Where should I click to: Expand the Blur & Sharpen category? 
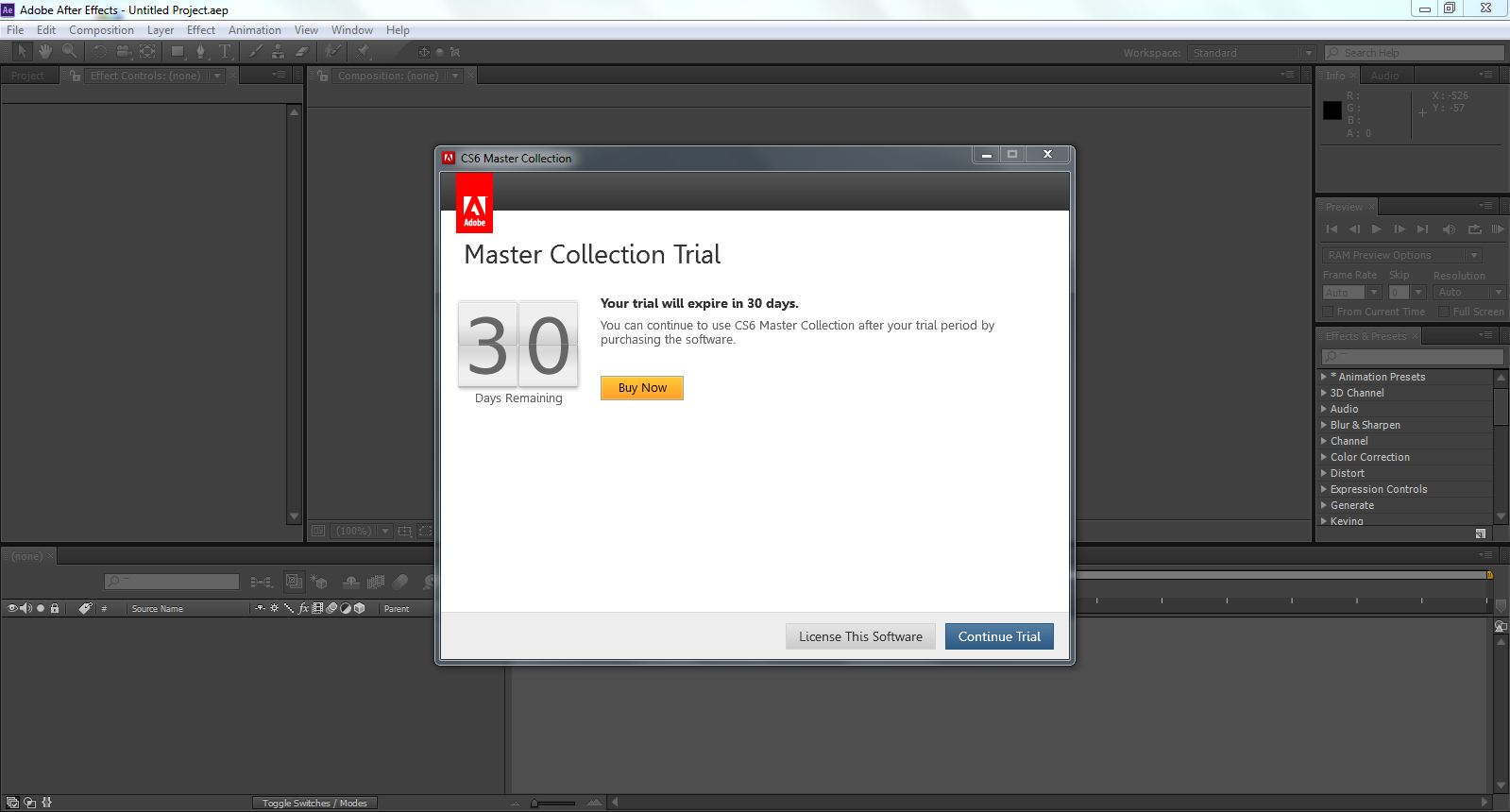[1323, 425]
